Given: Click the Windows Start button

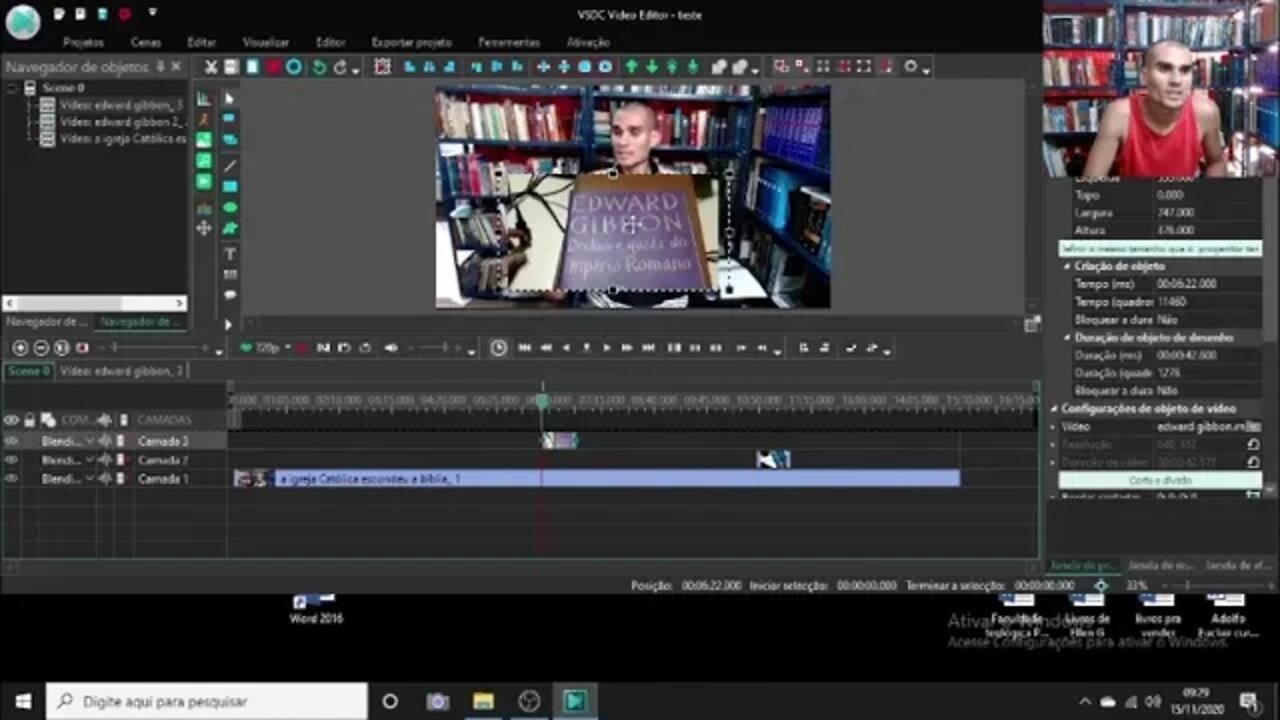Looking at the screenshot, I should 22,701.
